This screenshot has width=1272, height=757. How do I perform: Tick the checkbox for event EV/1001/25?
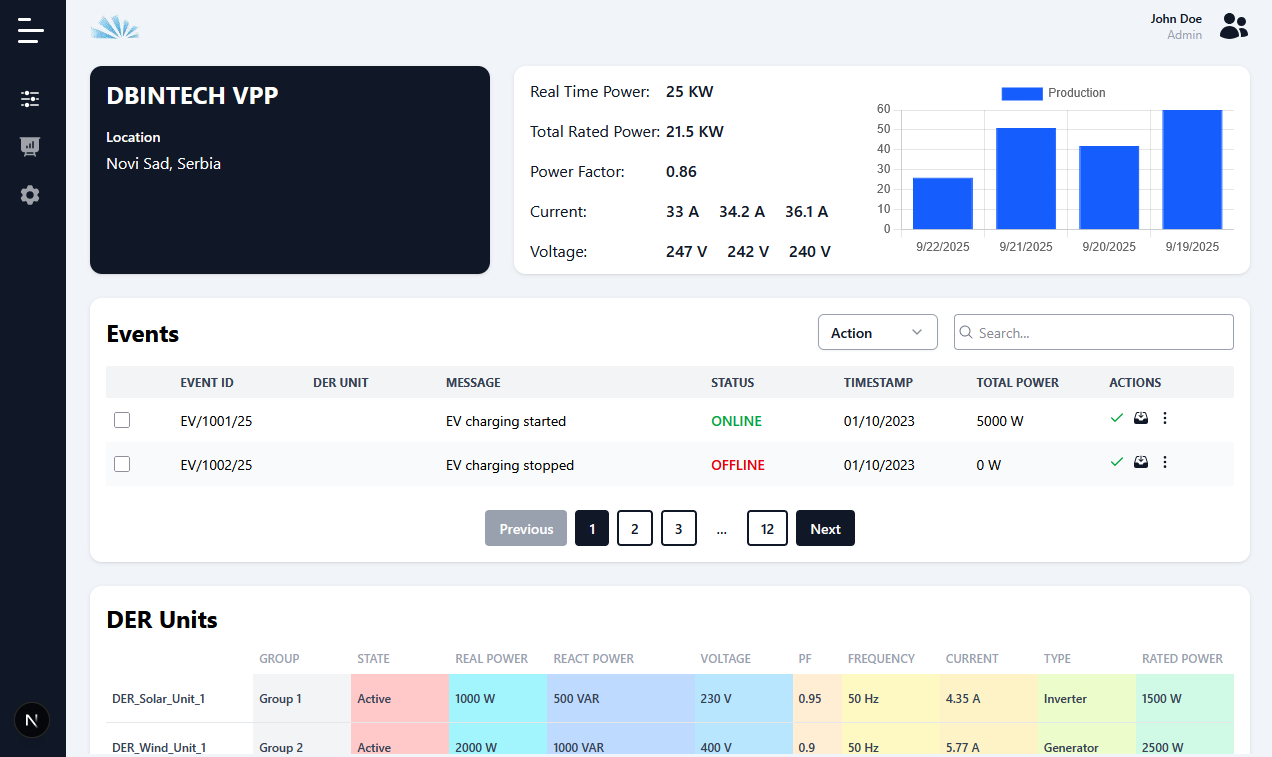[122, 420]
